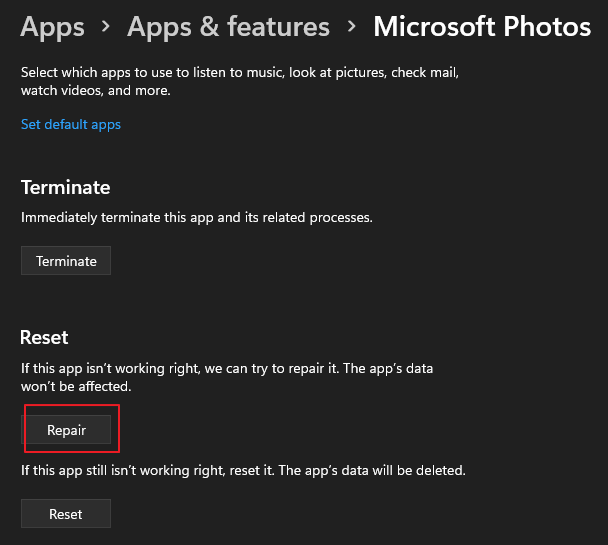Image resolution: width=608 pixels, height=545 pixels.
Task: Click the Repair button
Action: point(66,430)
